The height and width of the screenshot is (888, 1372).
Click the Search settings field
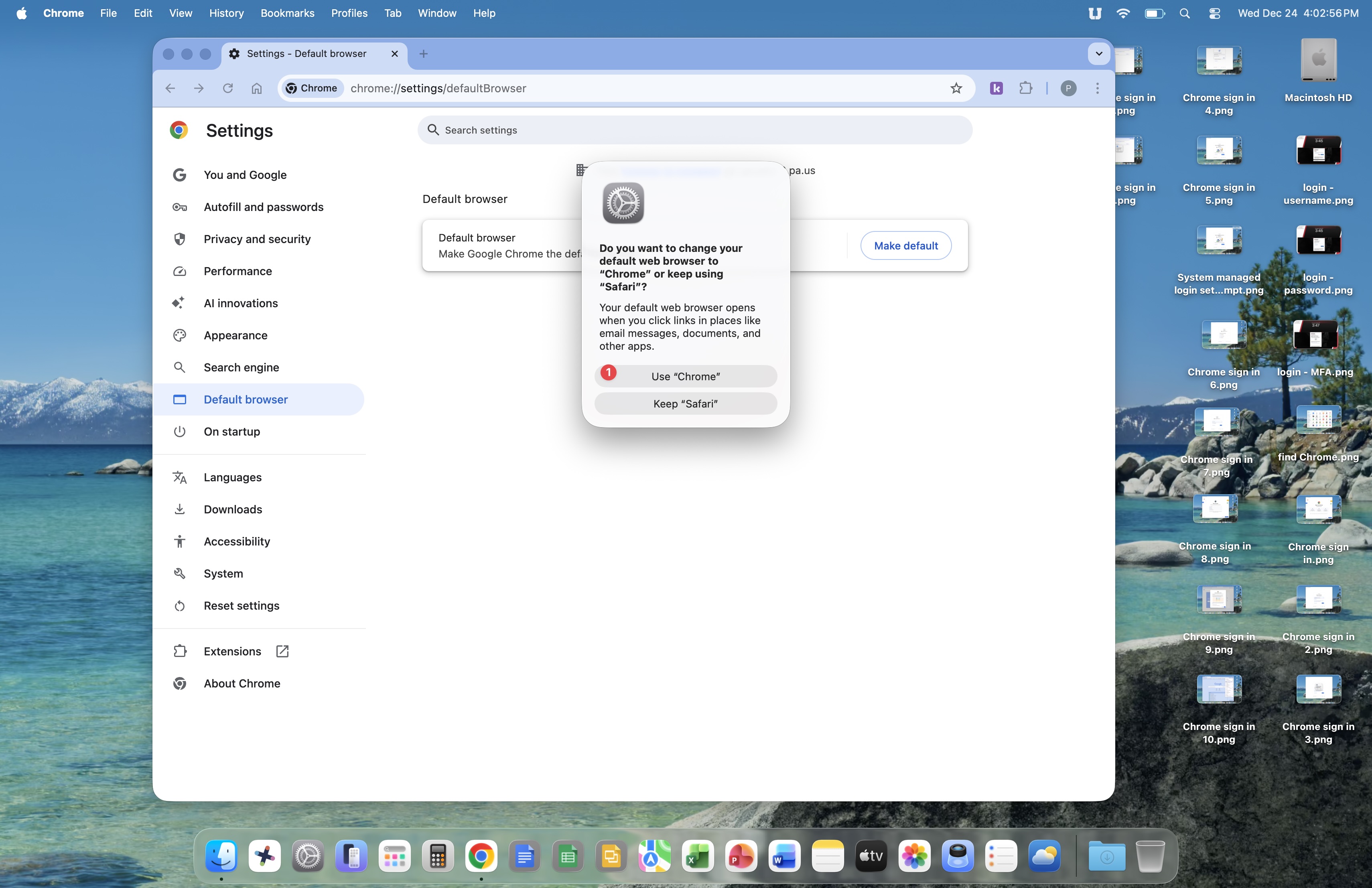click(x=695, y=130)
